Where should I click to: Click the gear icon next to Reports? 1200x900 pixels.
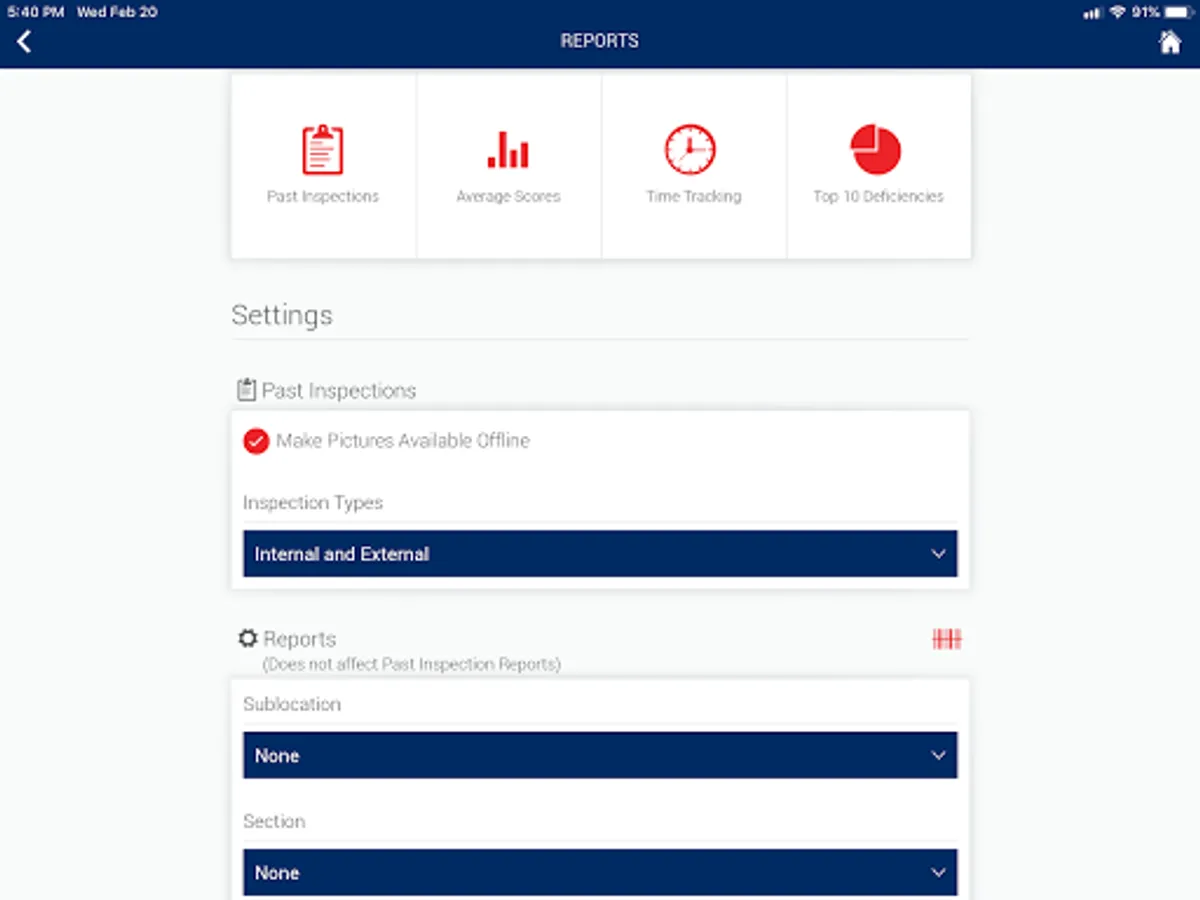tap(248, 638)
